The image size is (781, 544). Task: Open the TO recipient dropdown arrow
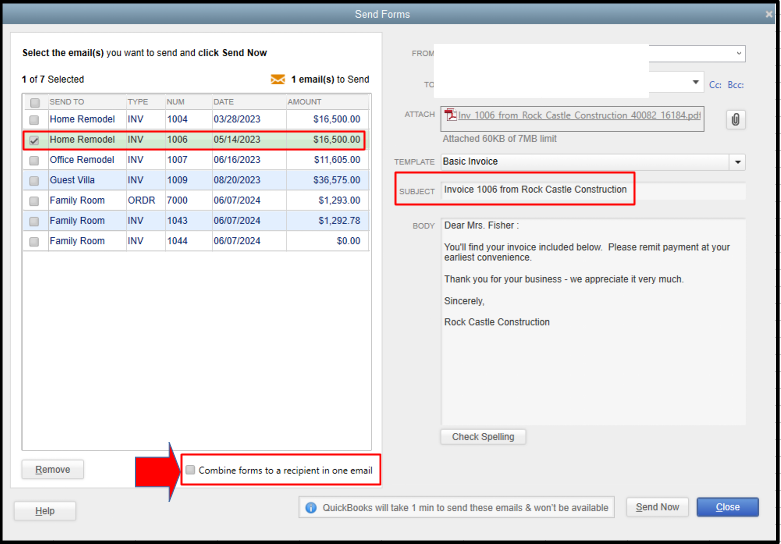click(696, 82)
